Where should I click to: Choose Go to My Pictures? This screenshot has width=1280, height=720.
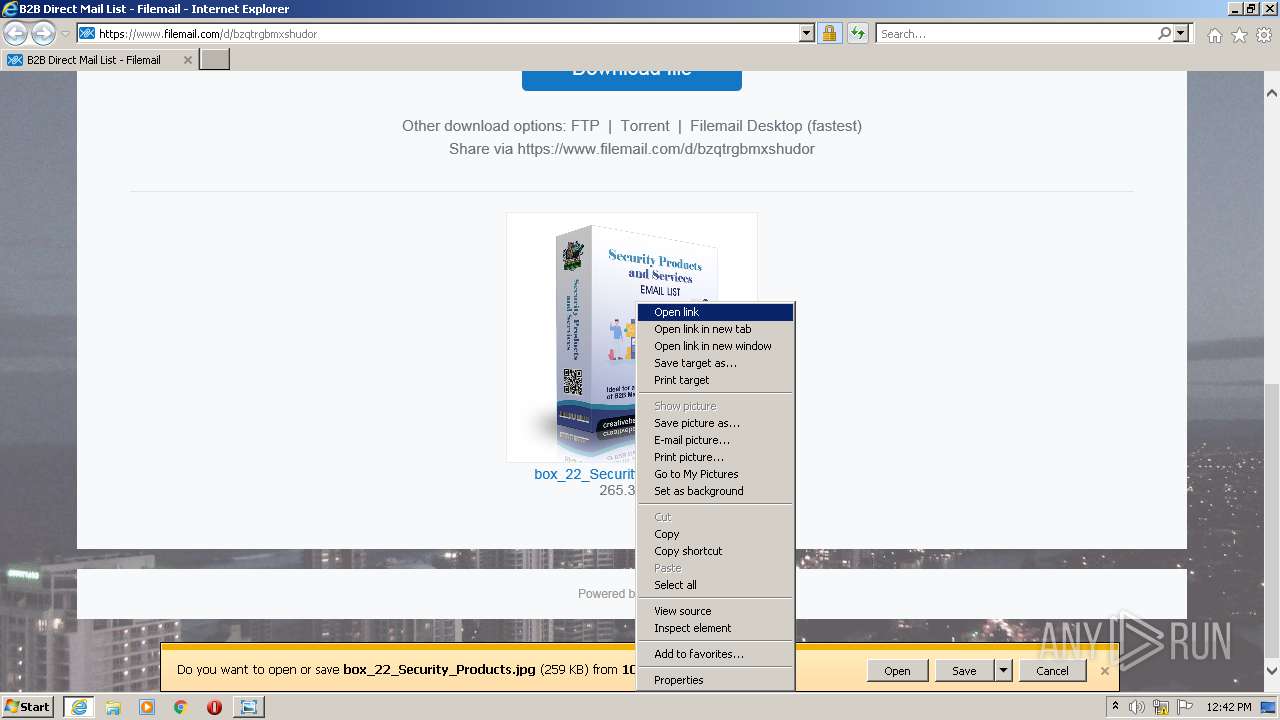point(716,474)
